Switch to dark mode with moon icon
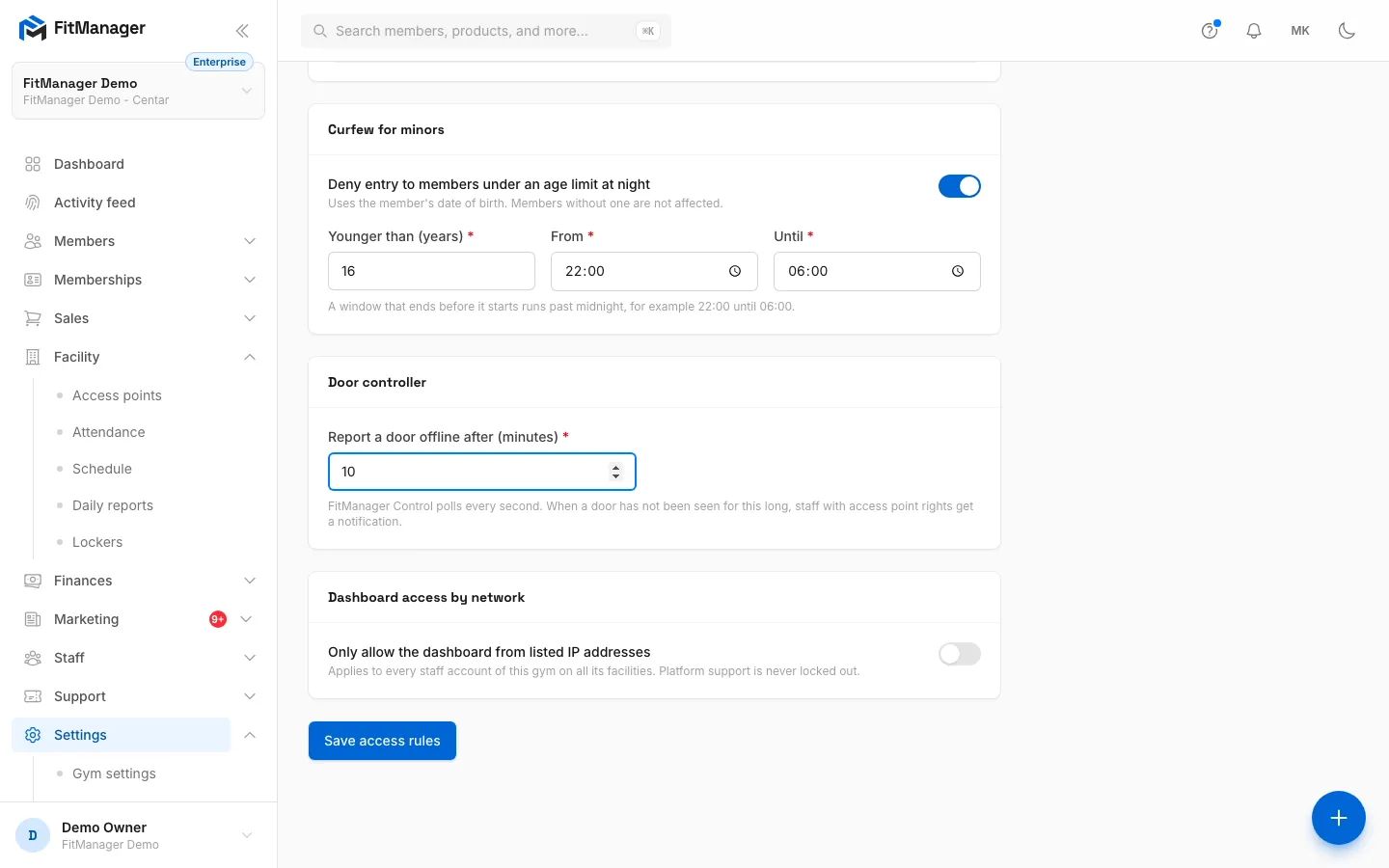 click(x=1347, y=31)
